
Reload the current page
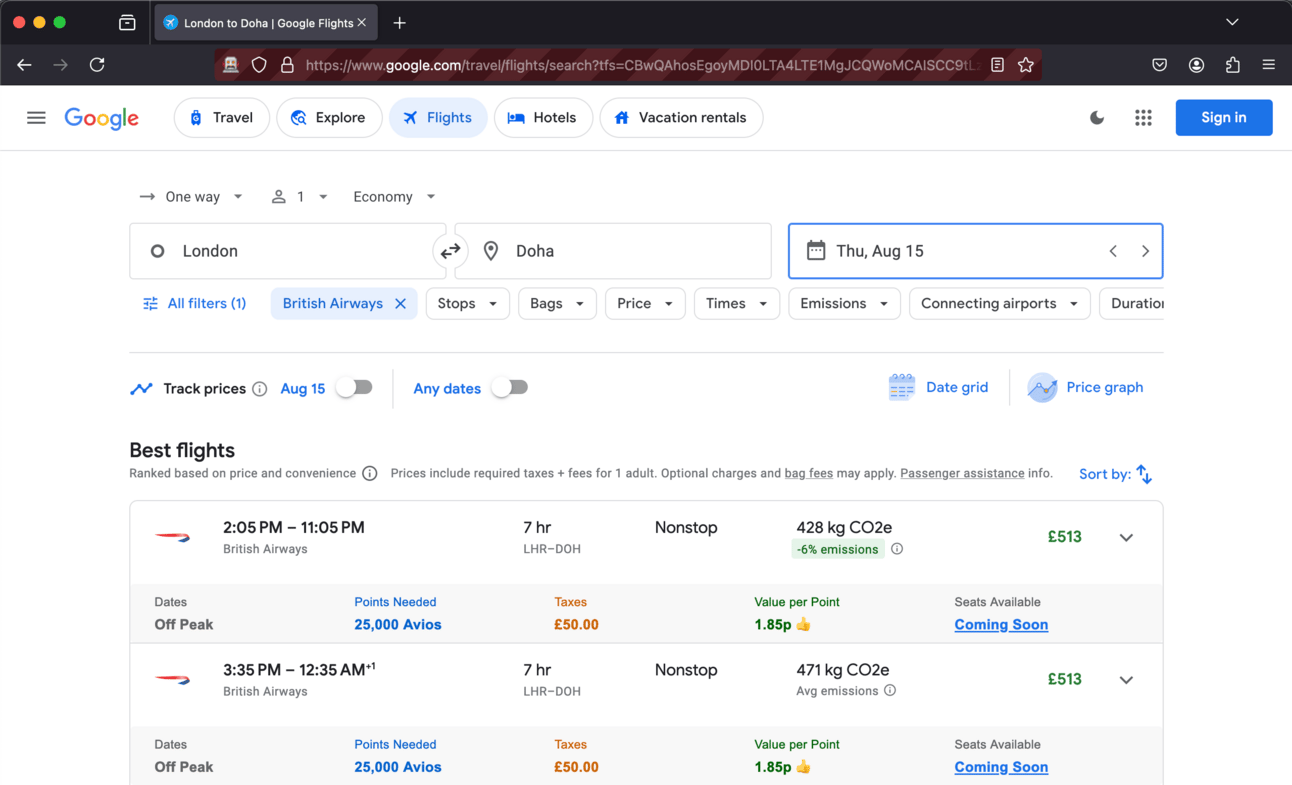pyautogui.click(x=97, y=65)
